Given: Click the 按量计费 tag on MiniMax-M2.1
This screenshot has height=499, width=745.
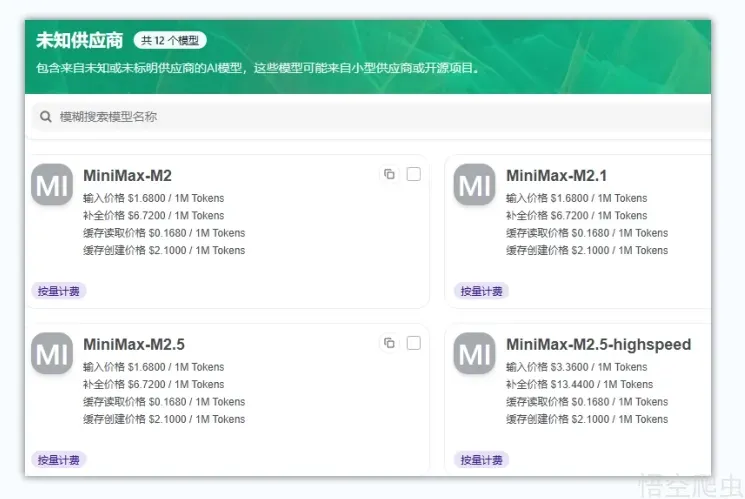Looking at the screenshot, I should pos(481,291).
